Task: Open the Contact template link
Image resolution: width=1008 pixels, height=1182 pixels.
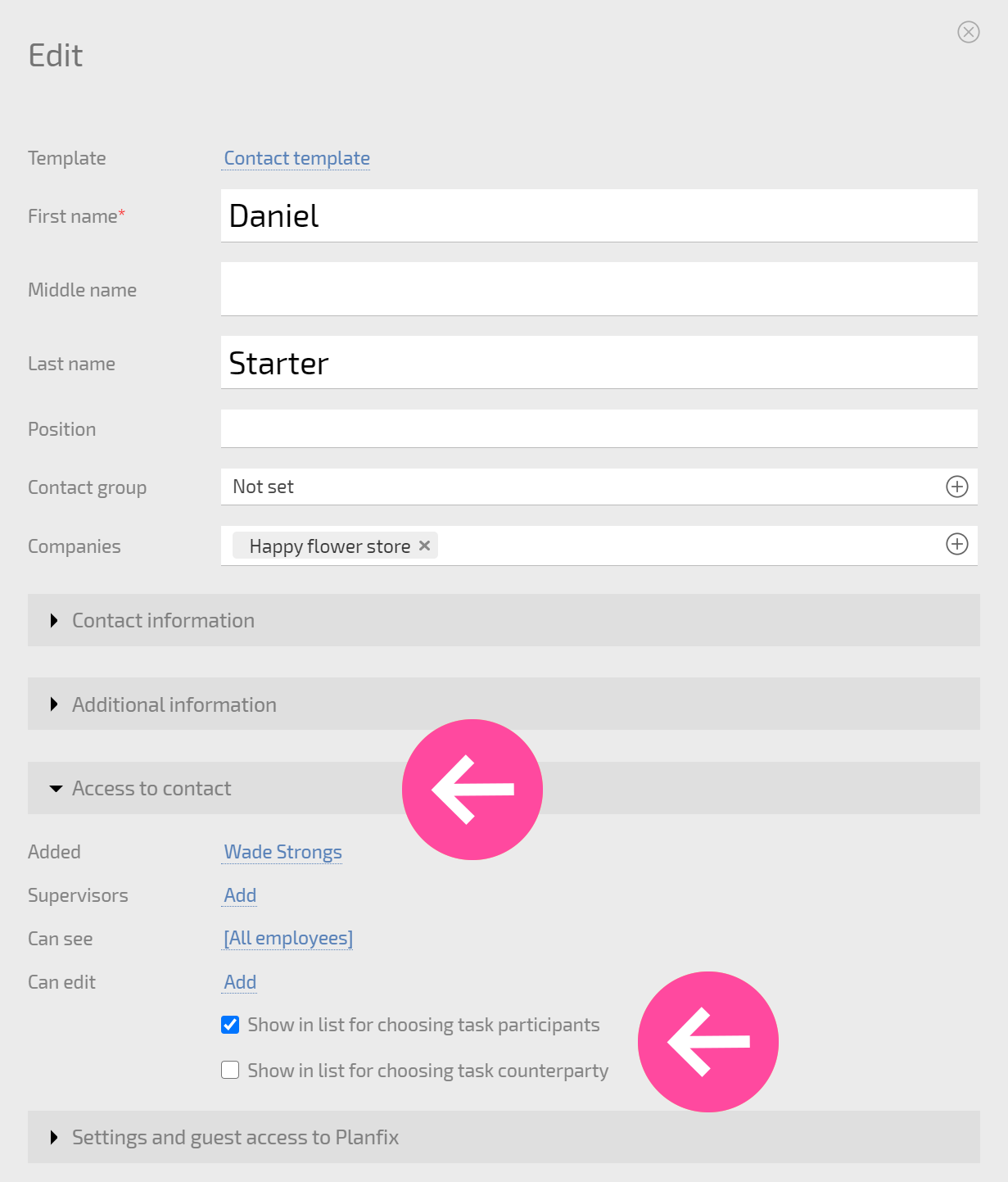Action: [297, 158]
